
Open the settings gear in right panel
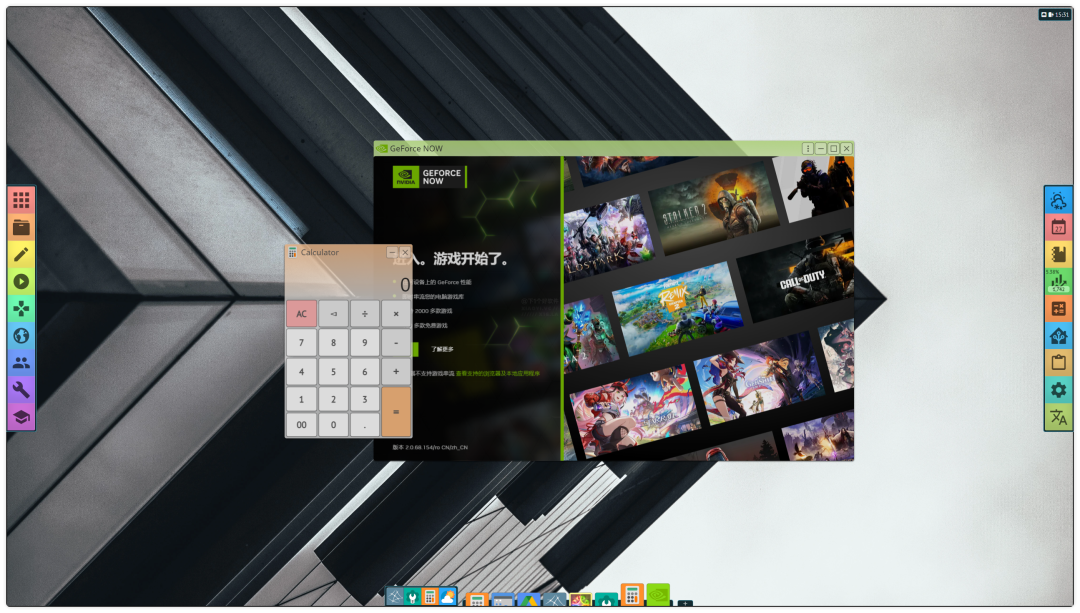pyautogui.click(x=1059, y=390)
